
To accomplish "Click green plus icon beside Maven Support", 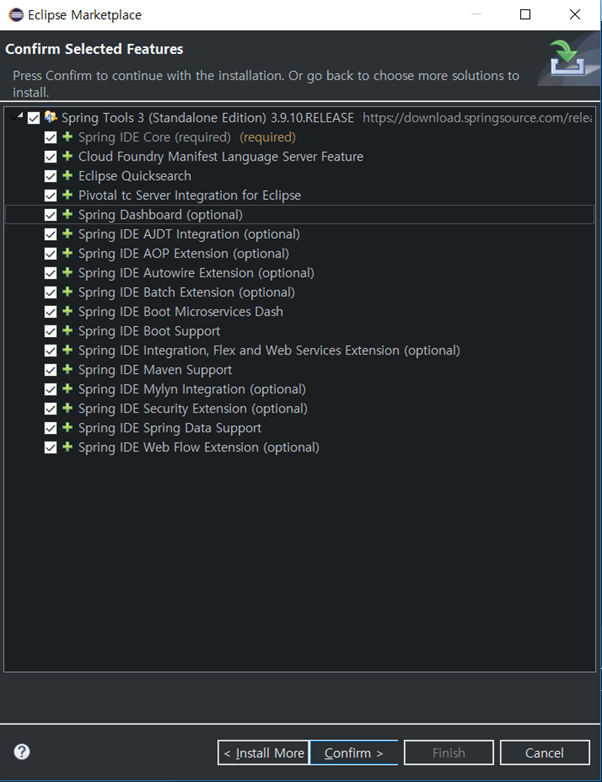I will pos(67,370).
